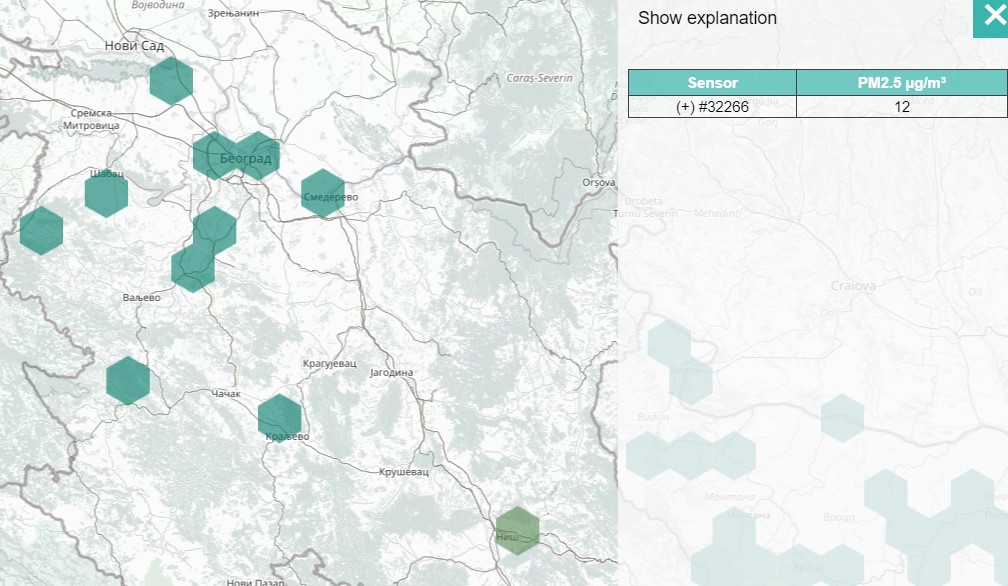1008x586 pixels.
Task: Click the Sensor column header
Action: (712, 83)
